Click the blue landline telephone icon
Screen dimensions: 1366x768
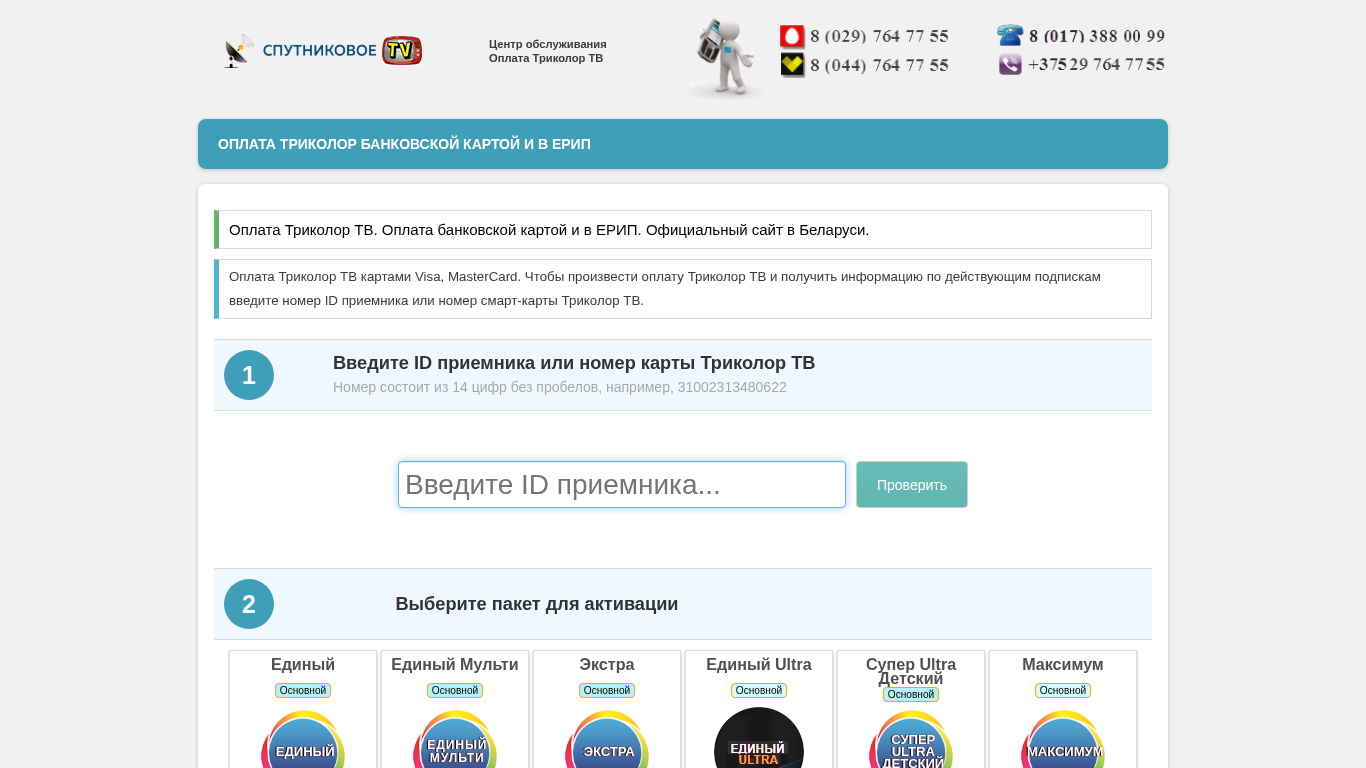click(1010, 36)
